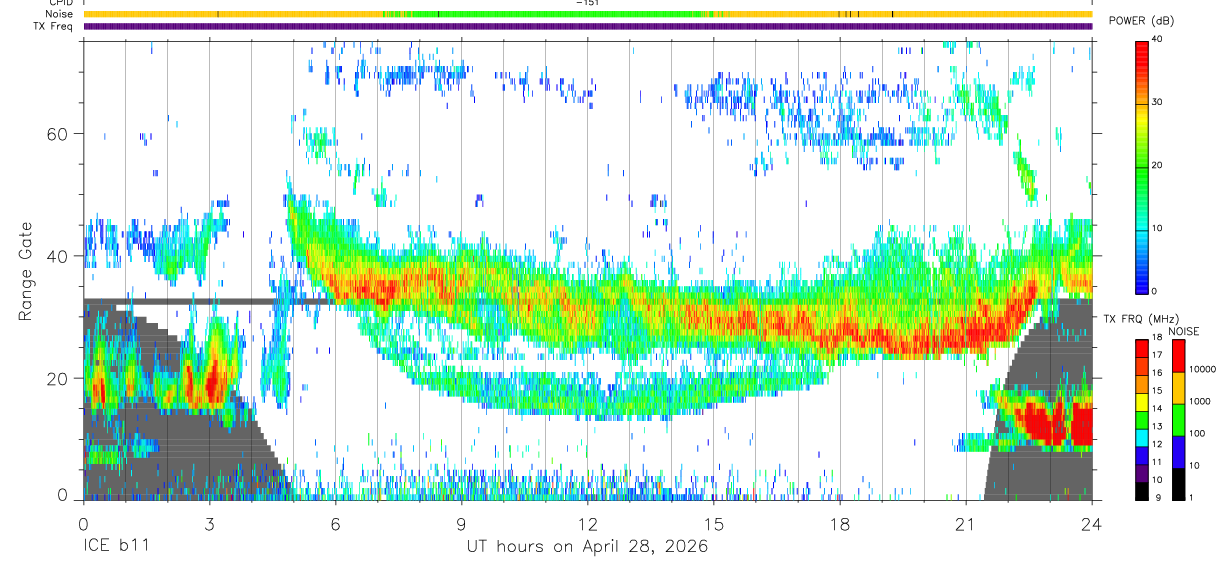Click the '40' label on the POWER scale

[x=1158, y=39]
